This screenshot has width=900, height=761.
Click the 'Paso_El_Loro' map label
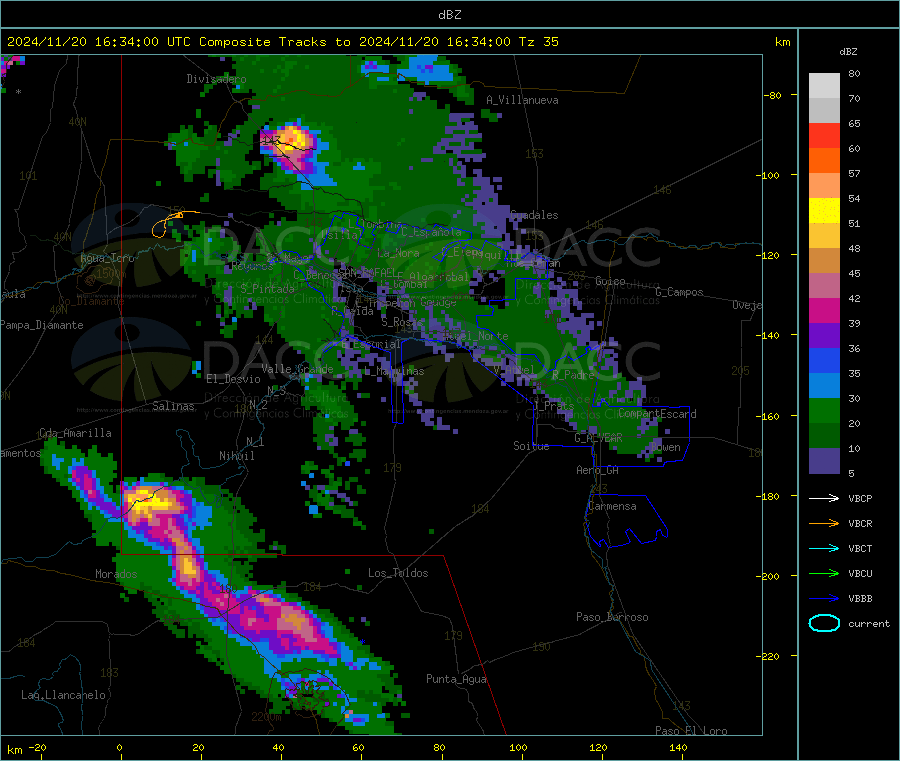[691, 731]
